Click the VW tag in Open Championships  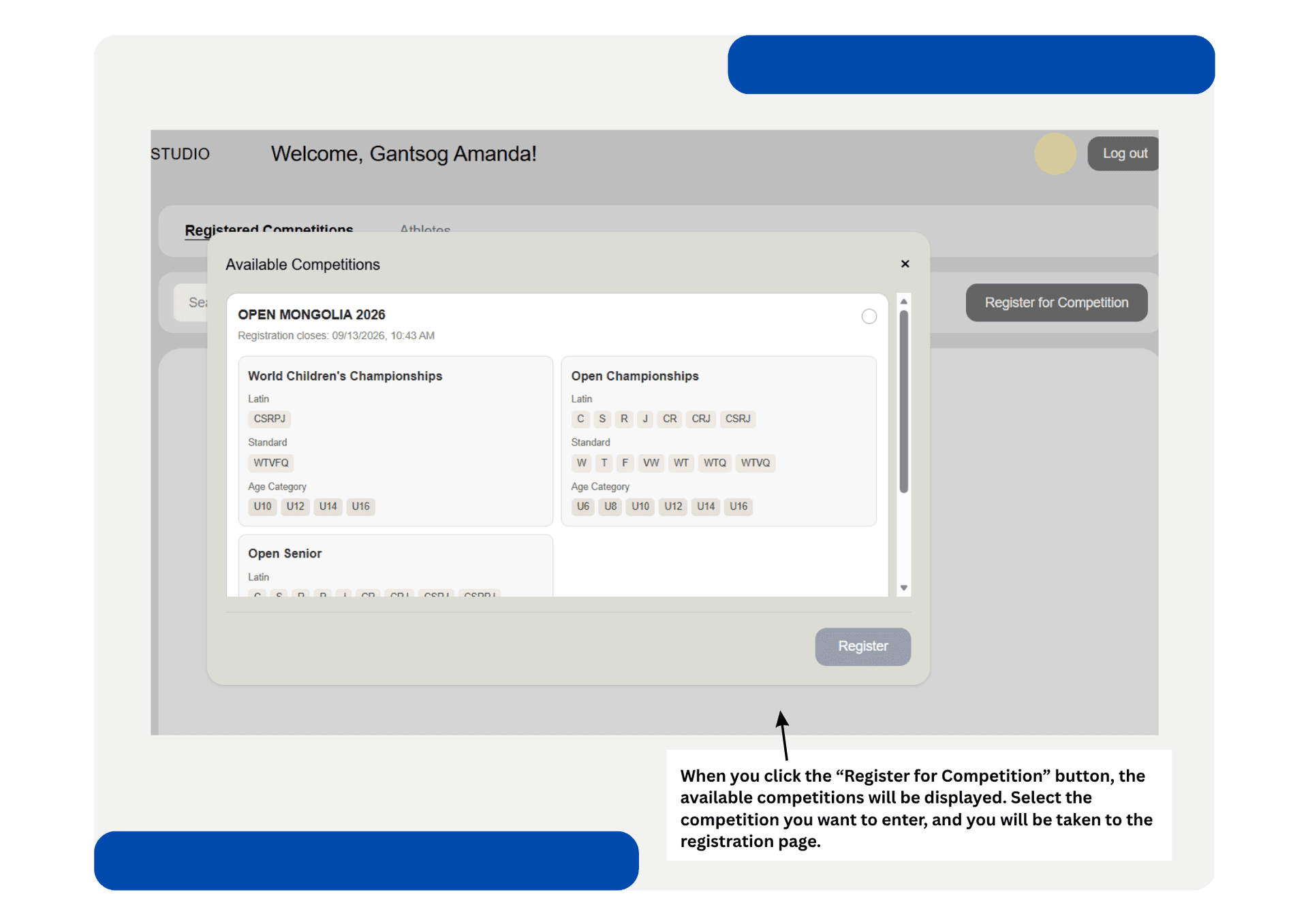coord(651,463)
